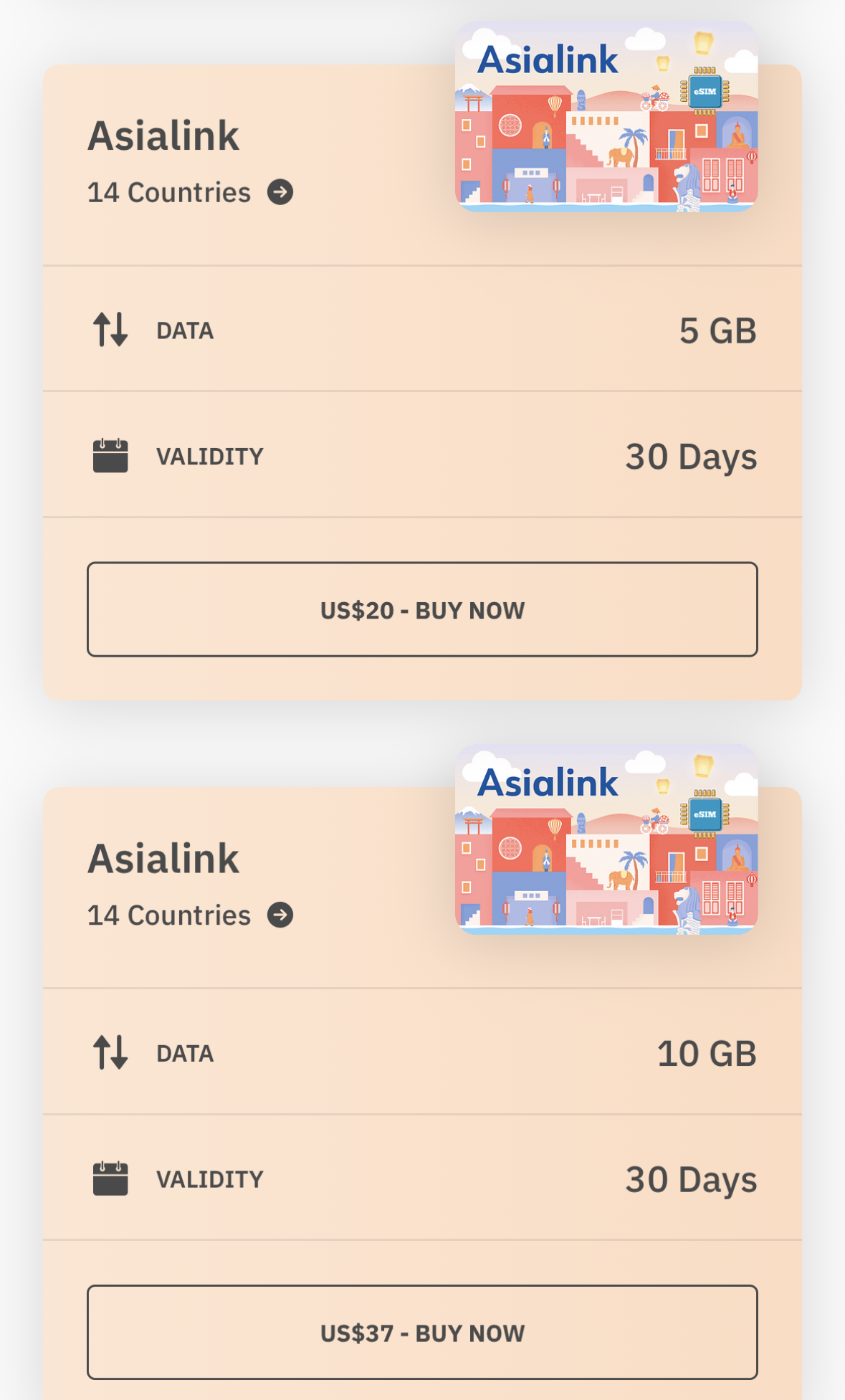Click the 30 Days value in the US$20 plan
This screenshot has height=1400, width=845.
(691, 457)
